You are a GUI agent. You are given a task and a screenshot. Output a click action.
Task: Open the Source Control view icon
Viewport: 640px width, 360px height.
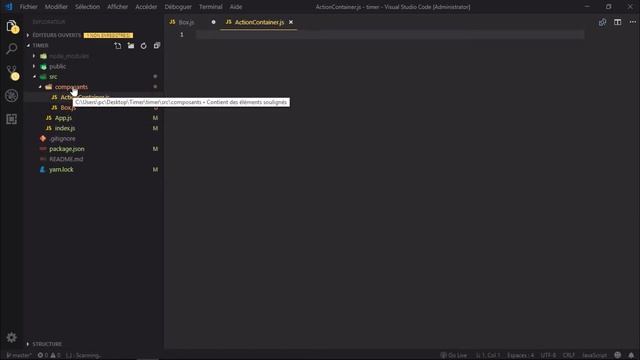pyautogui.click(x=12, y=72)
